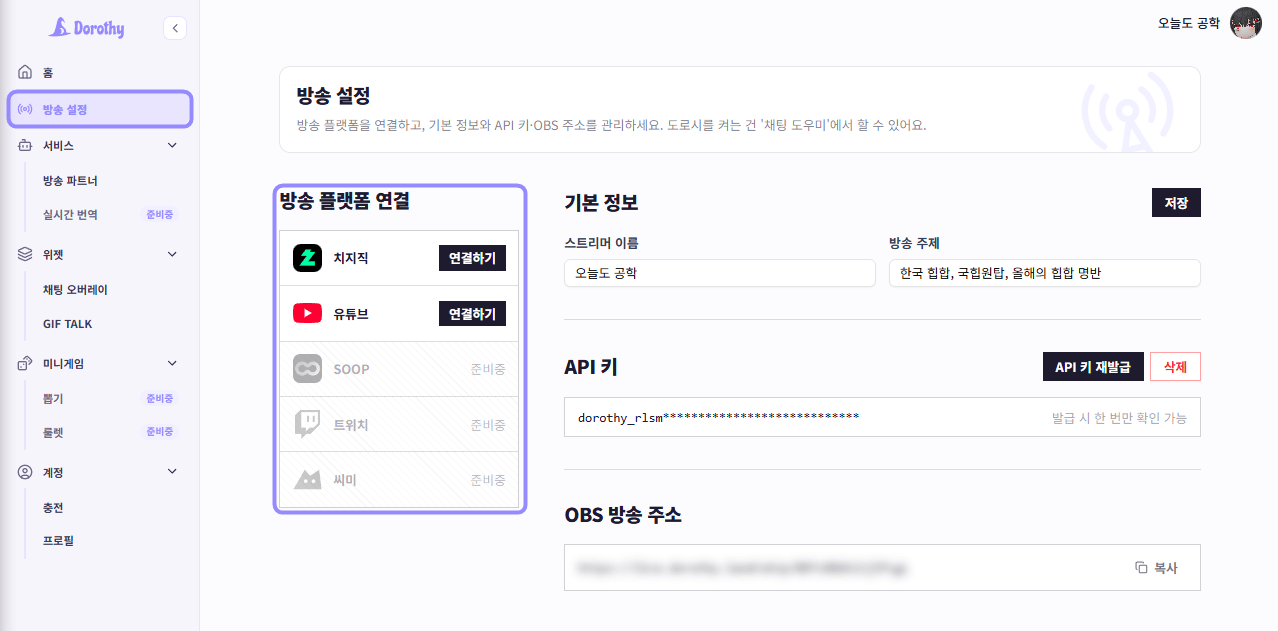Click the API 키 재발급 button
Viewport: 1278px width, 631px height.
[x=1092, y=367]
